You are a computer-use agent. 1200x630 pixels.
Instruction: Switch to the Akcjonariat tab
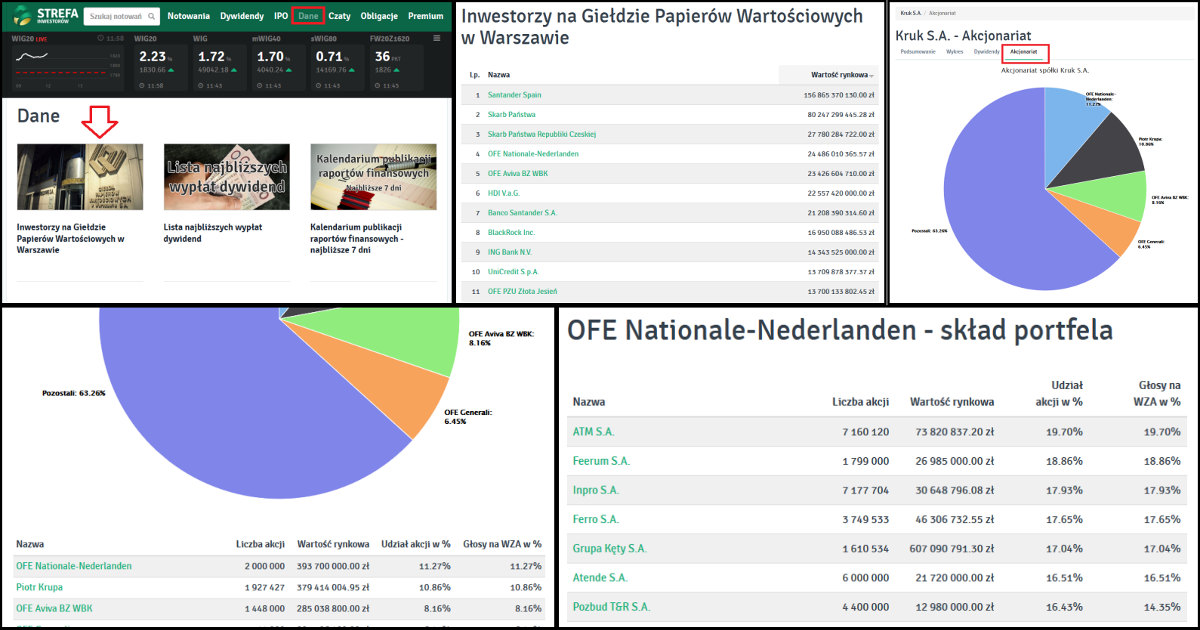click(x=1024, y=50)
